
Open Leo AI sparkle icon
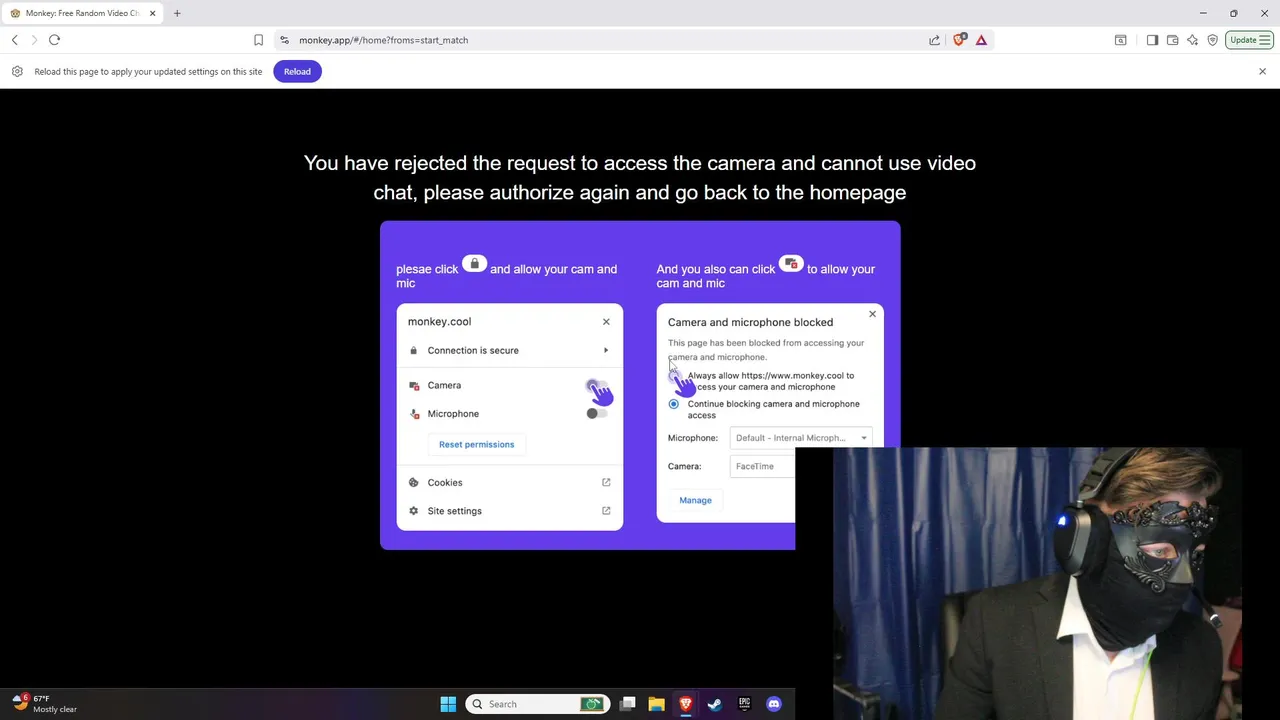click(x=1192, y=40)
